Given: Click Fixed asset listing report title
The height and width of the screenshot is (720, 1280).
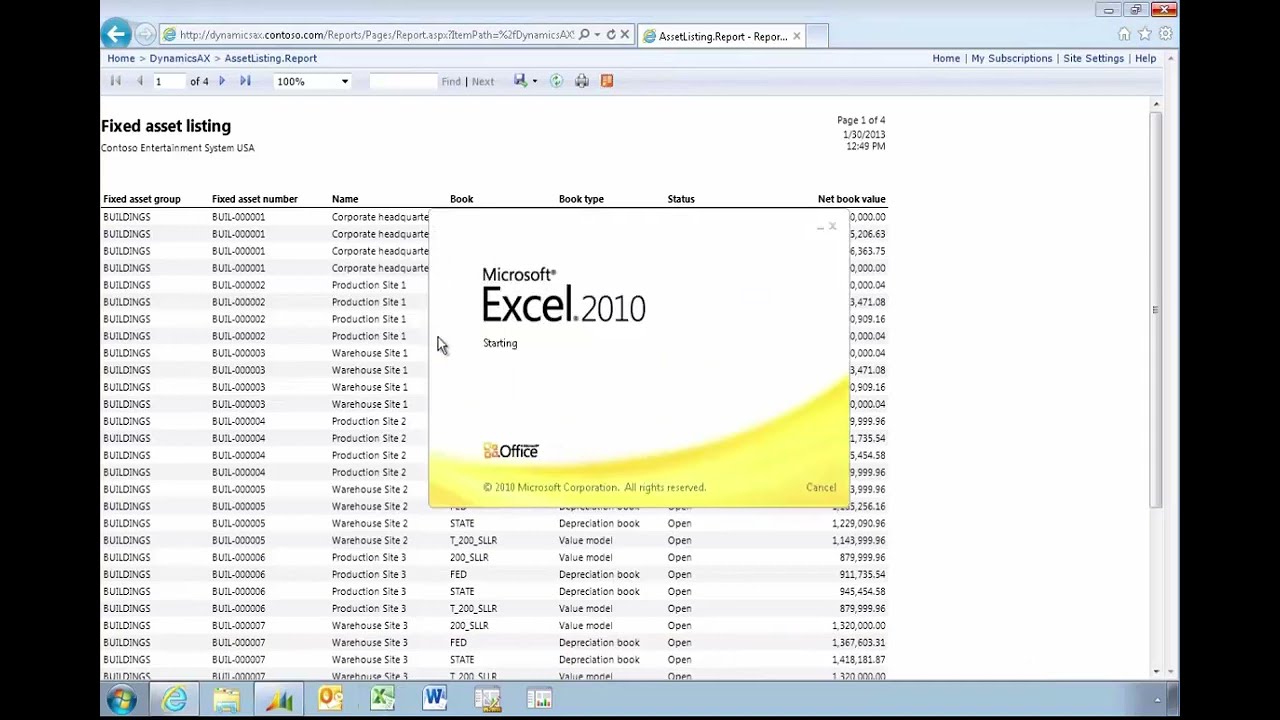Looking at the screenshot, I should pyautogui.click(x=166, y=126).
